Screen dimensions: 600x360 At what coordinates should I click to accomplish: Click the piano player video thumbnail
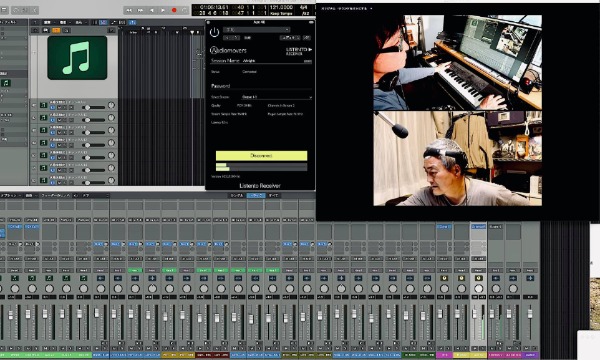pyautogui.click(x=458, y=63)
